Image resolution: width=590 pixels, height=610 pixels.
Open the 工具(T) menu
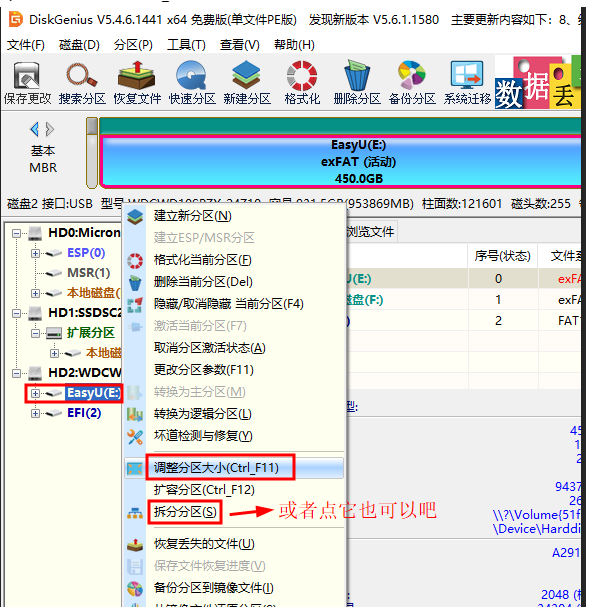186,45
